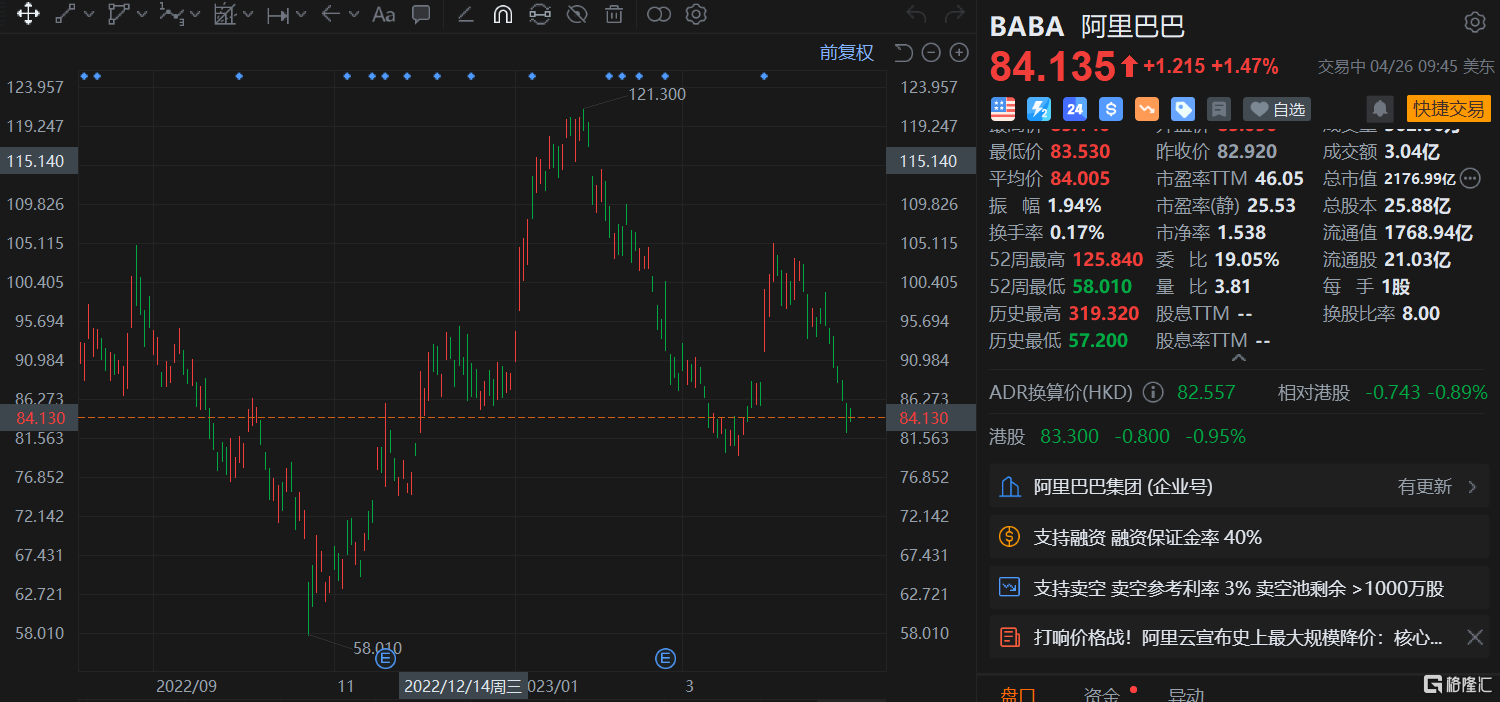Click the first earnings E marker
Viewport: 1500px width, 702px height.
tap(386, 658)
